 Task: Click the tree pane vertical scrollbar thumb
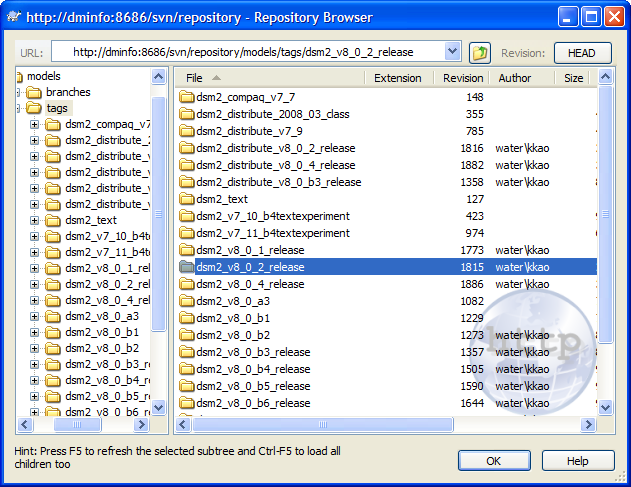click(x=159, y=214)
